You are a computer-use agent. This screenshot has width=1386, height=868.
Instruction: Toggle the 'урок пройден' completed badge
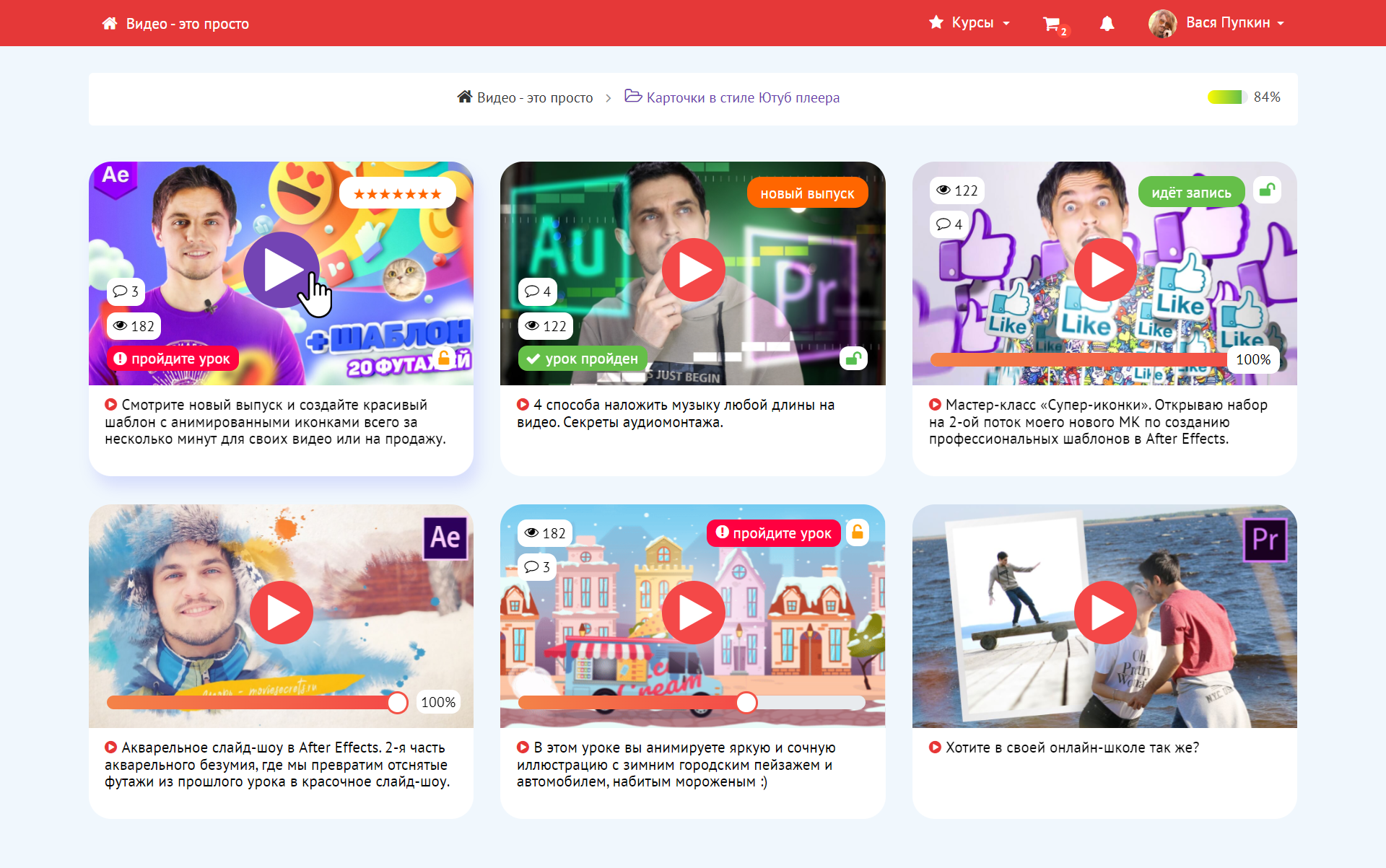[583, 359]
